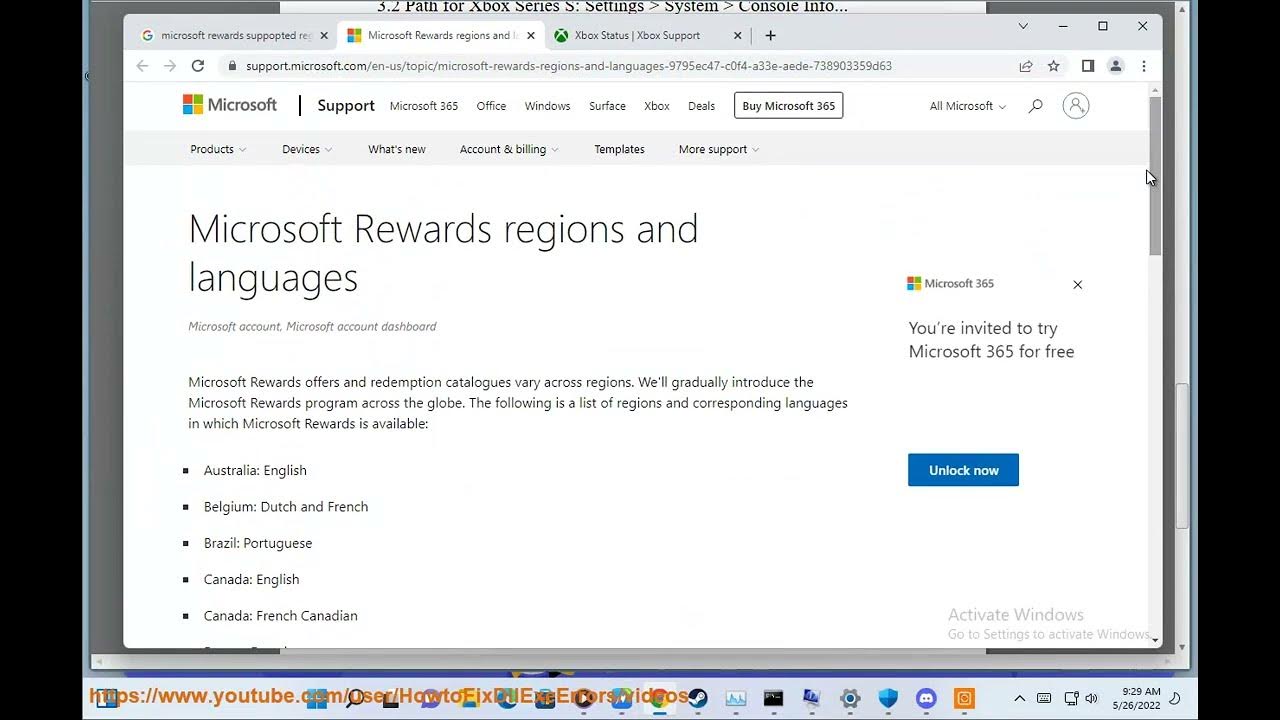Open Discord from the taskbar
This screenshot has height=720, width=1280.
tap(926, 698)
